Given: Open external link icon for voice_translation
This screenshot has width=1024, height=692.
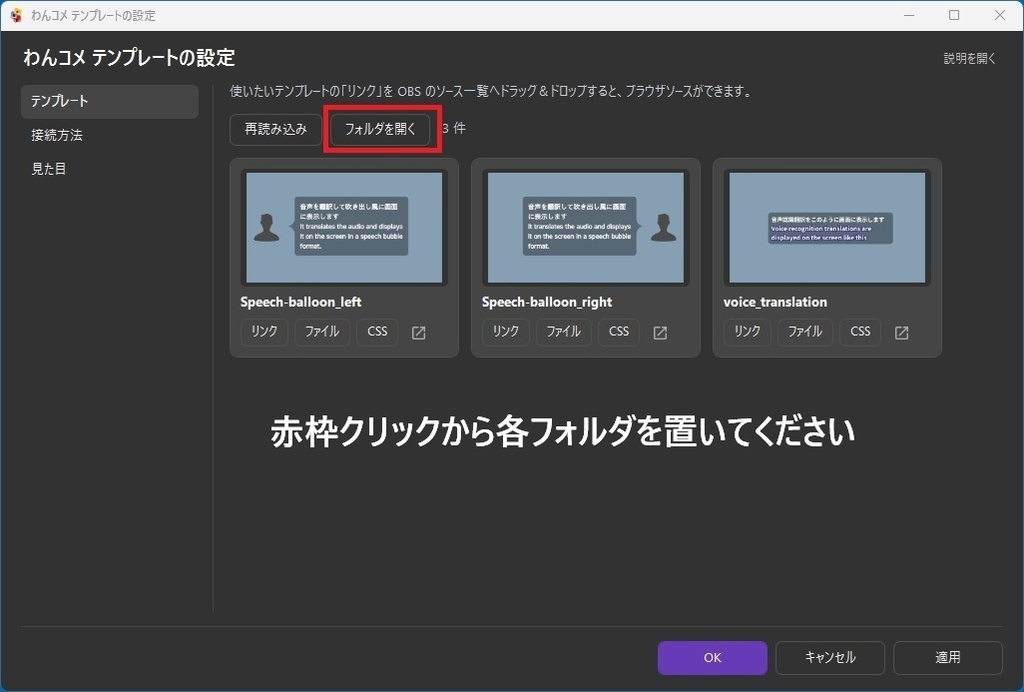Looking at the screenshot, I should pyautogui.click(x=902, y=332).
